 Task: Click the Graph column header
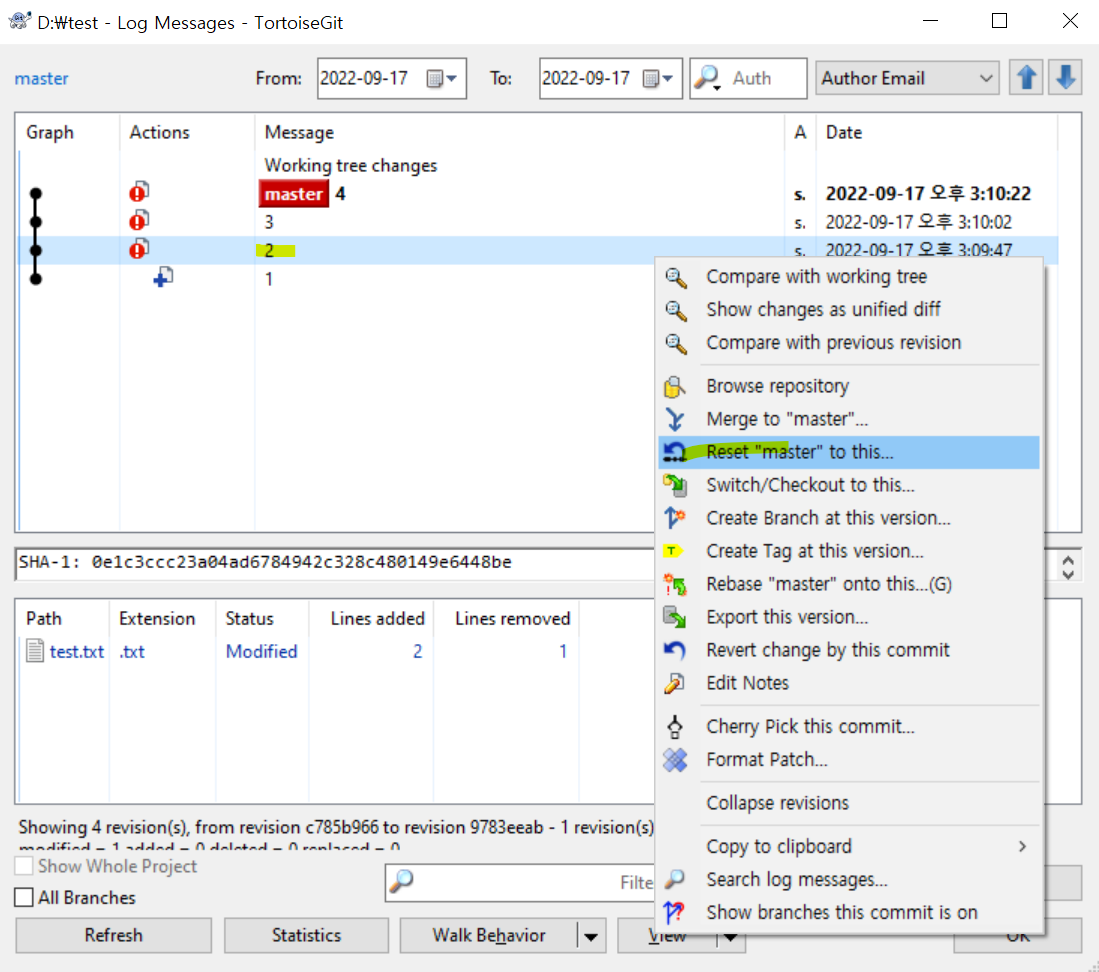point(68,132)
